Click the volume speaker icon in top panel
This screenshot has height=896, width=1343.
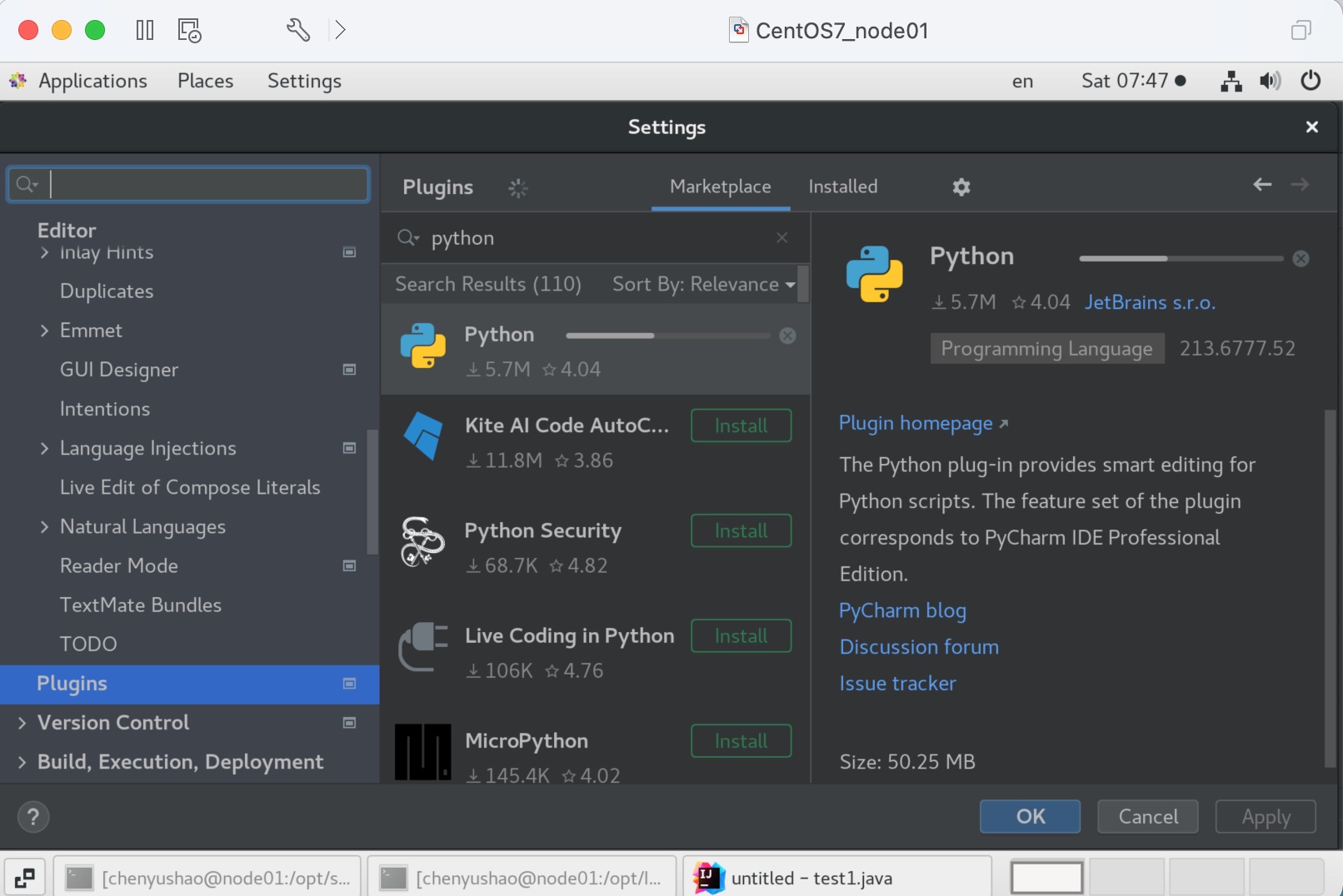point(1270,81)
